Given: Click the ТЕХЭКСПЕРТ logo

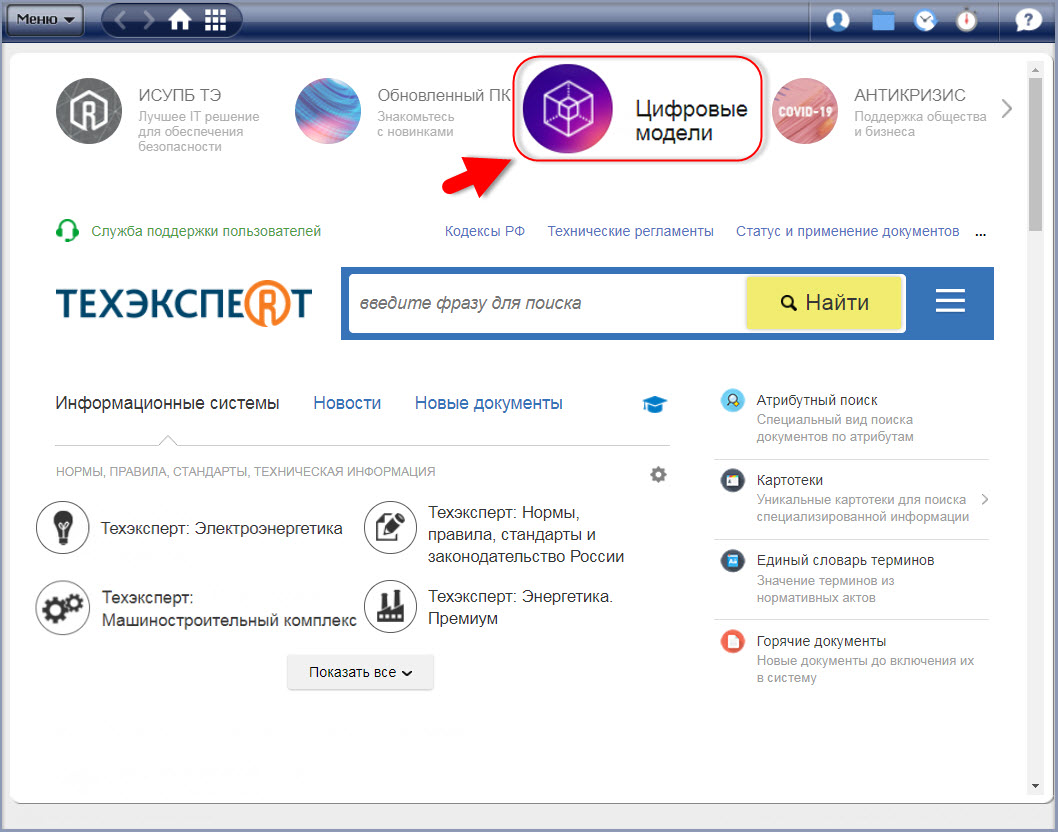Looking at the screenshot, I should click(184, 303).
